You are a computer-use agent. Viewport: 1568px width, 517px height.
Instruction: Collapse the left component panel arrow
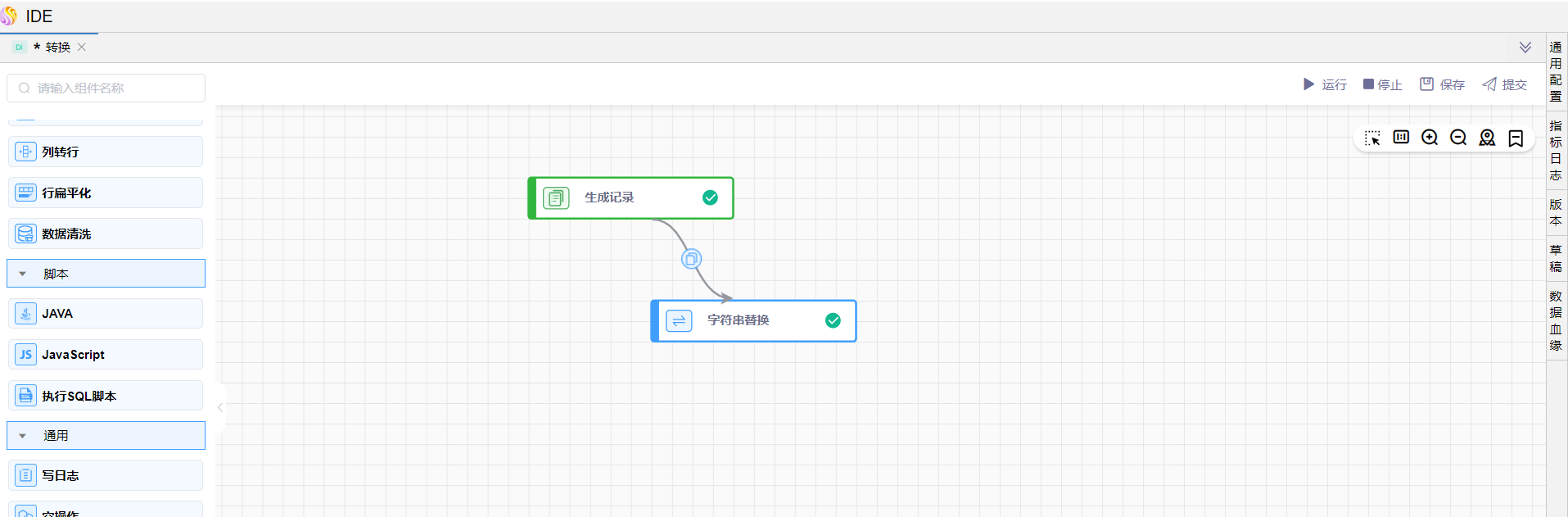[x=220, y=407]
